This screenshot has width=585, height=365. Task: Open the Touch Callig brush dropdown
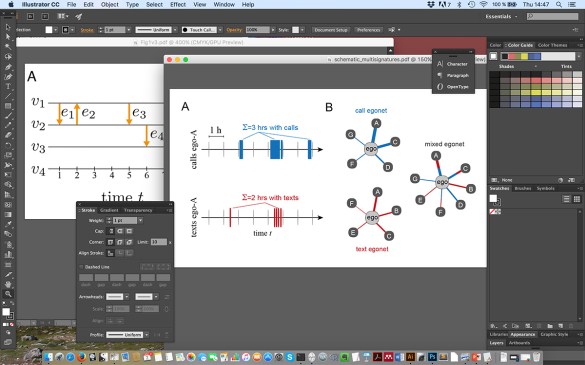(x=220, y=30)
